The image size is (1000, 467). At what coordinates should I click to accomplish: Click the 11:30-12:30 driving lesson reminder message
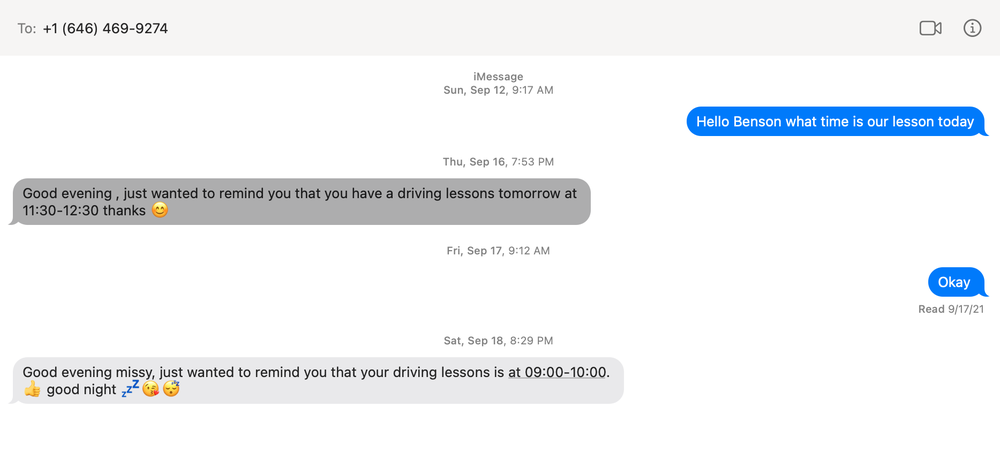tap(300, 201)
